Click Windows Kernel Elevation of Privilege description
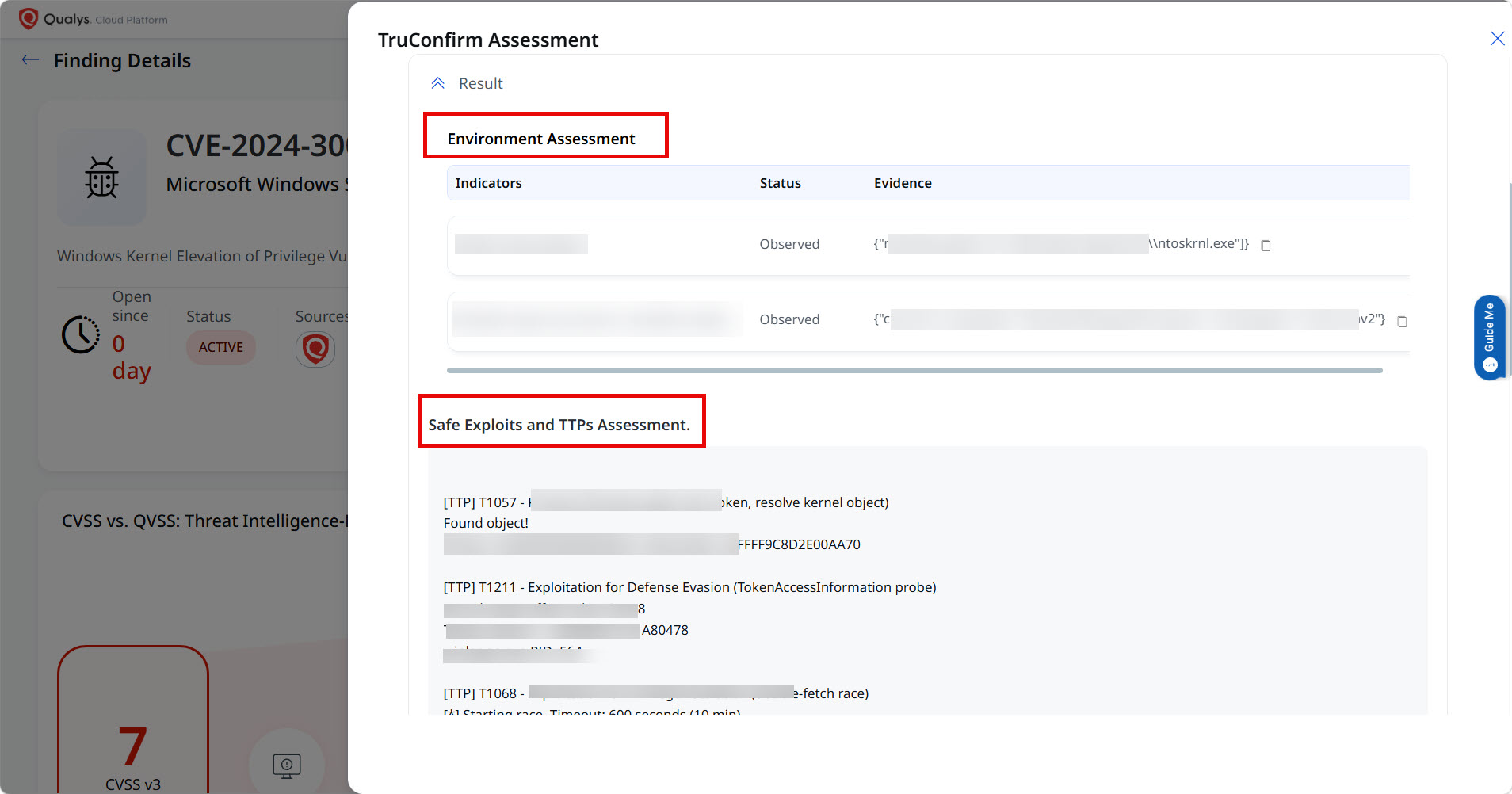 [x=202, y=256]
